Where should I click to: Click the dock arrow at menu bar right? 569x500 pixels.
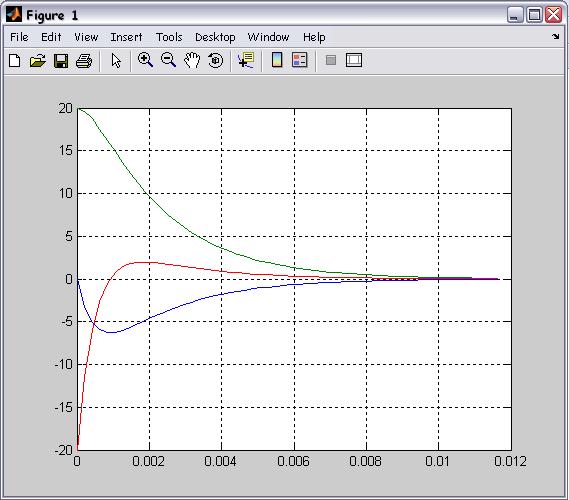[556, 36]
